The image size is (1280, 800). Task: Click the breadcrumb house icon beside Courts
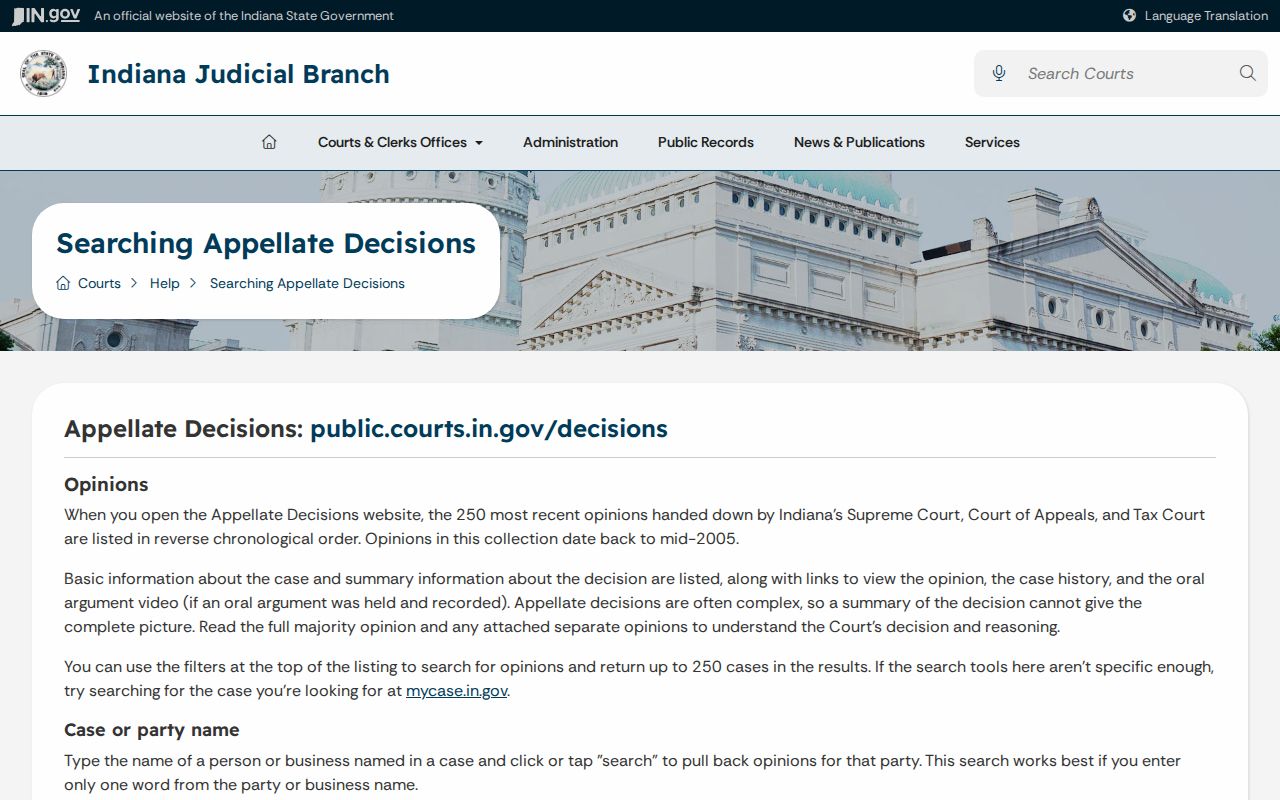pos(63,283)
